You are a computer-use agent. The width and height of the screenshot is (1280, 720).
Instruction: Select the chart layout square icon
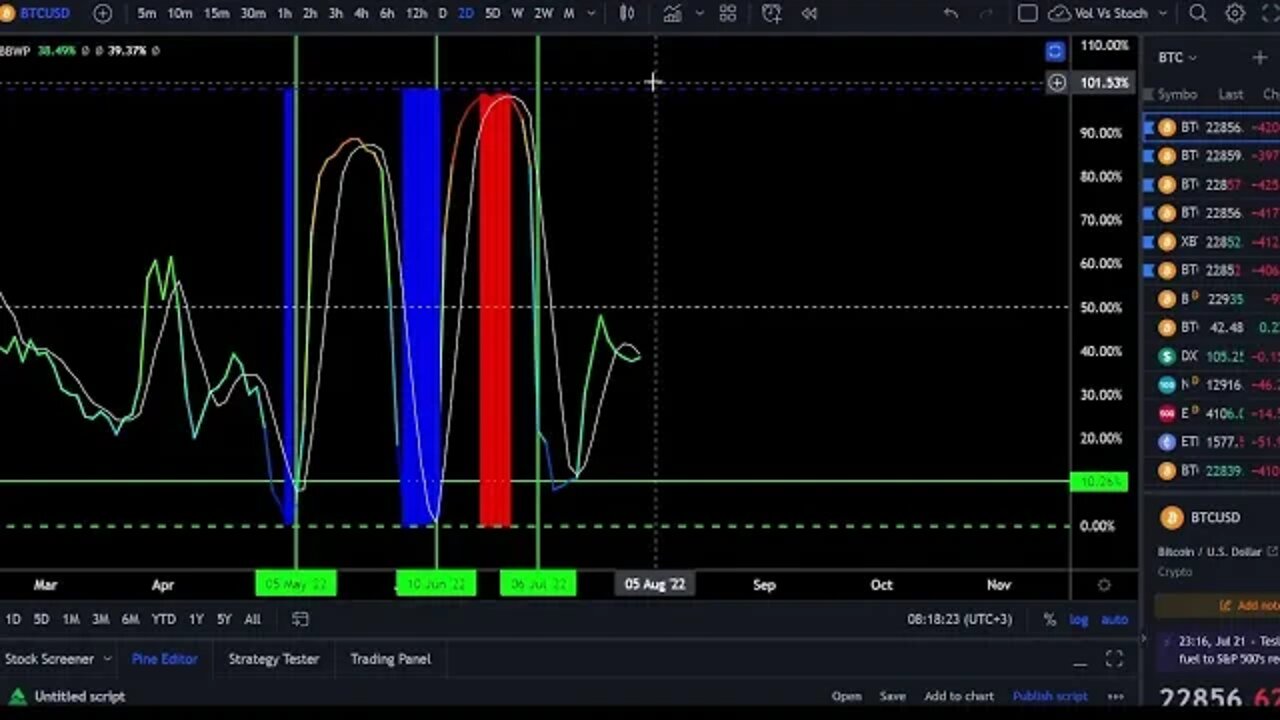tap(1027, 13)
